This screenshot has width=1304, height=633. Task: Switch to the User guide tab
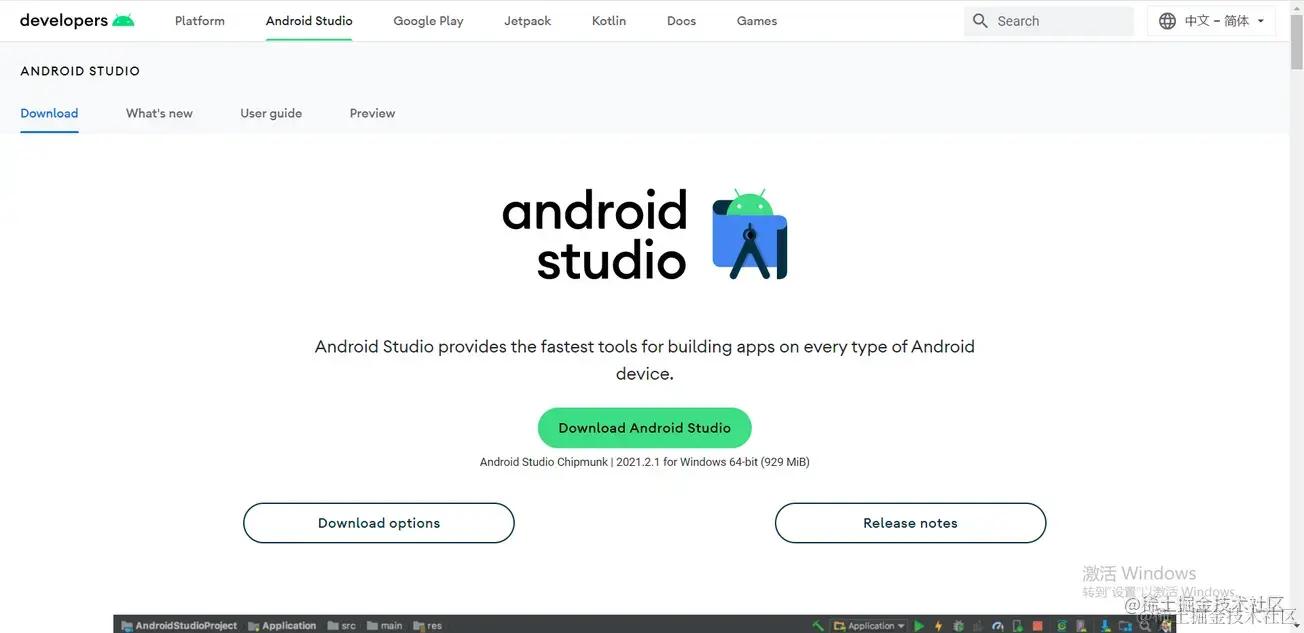click(x=271, y=113)
